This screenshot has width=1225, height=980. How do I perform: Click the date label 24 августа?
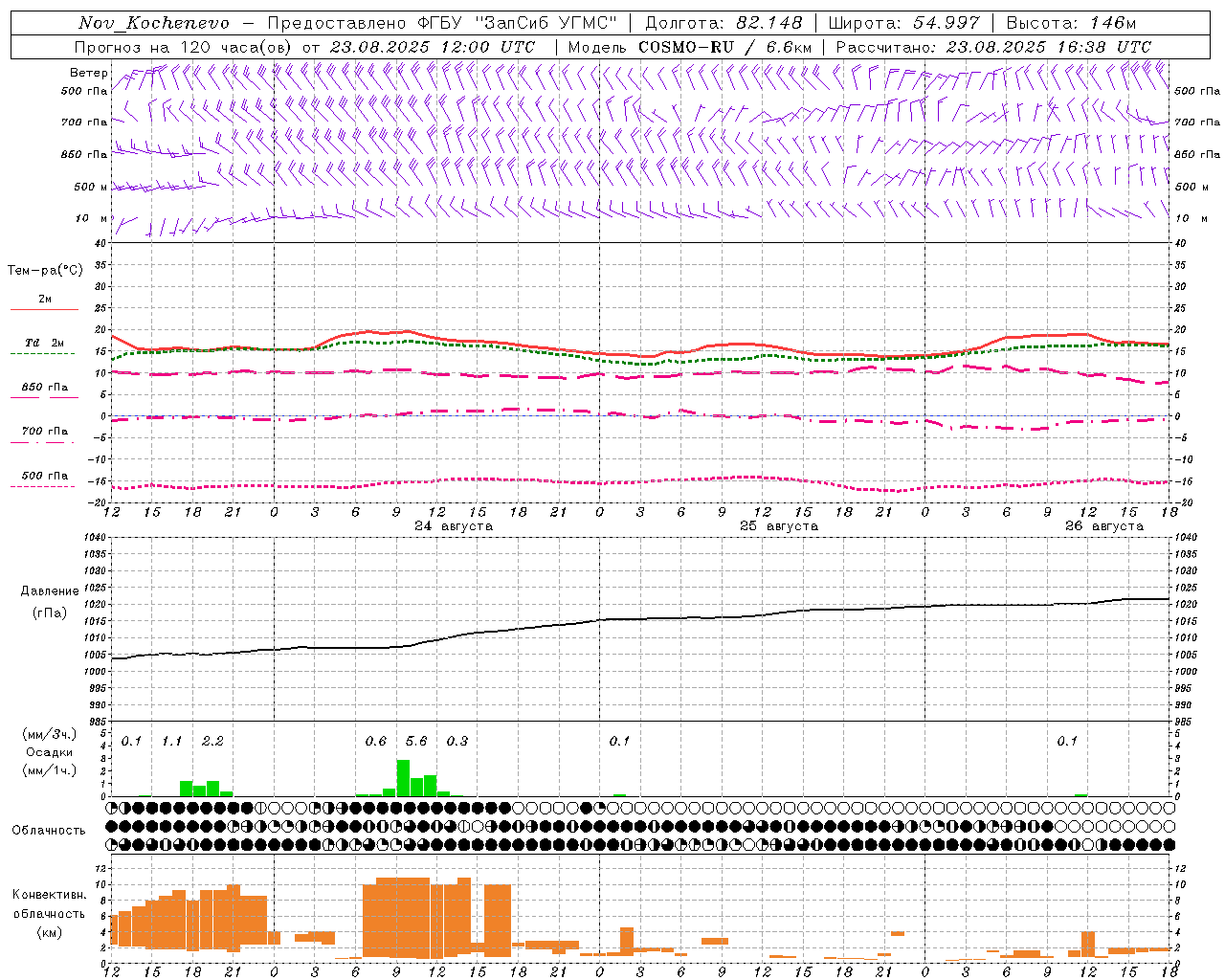coord(454,526)
